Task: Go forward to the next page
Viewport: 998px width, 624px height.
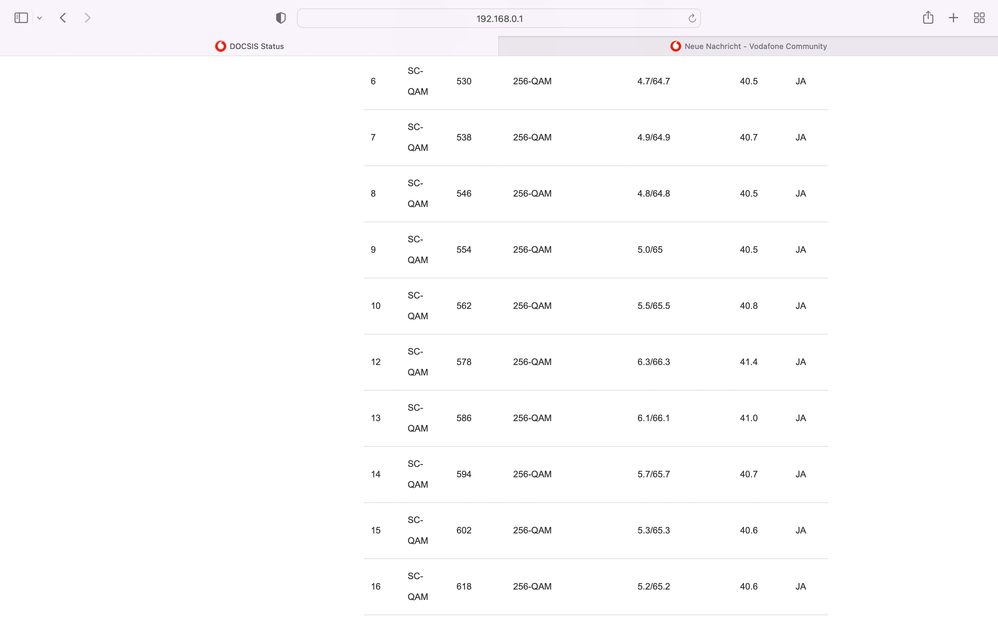Action: (x=88, y=18)
